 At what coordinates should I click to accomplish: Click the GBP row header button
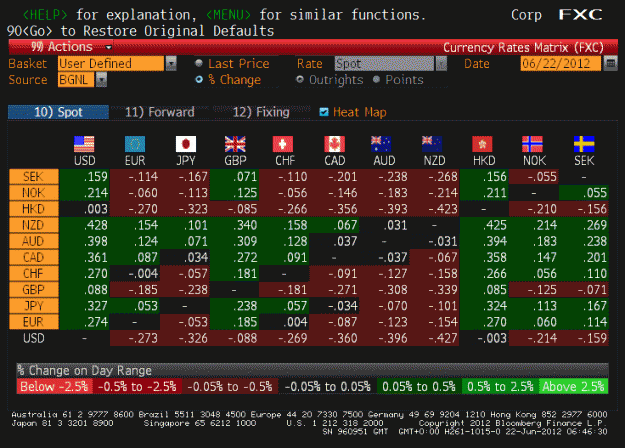[34, 290]
